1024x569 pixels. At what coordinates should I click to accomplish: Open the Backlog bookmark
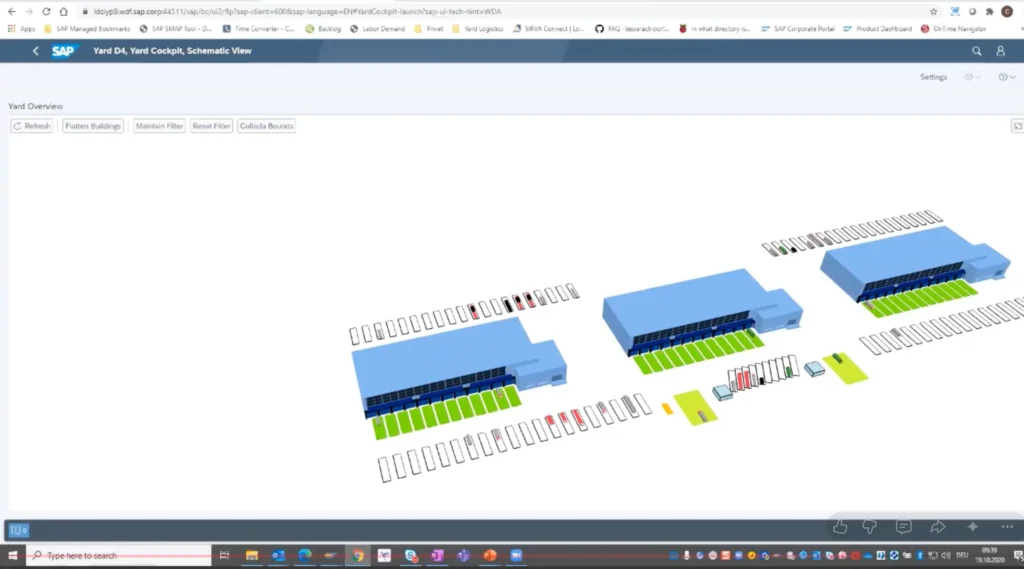click(x=323, y=29)
